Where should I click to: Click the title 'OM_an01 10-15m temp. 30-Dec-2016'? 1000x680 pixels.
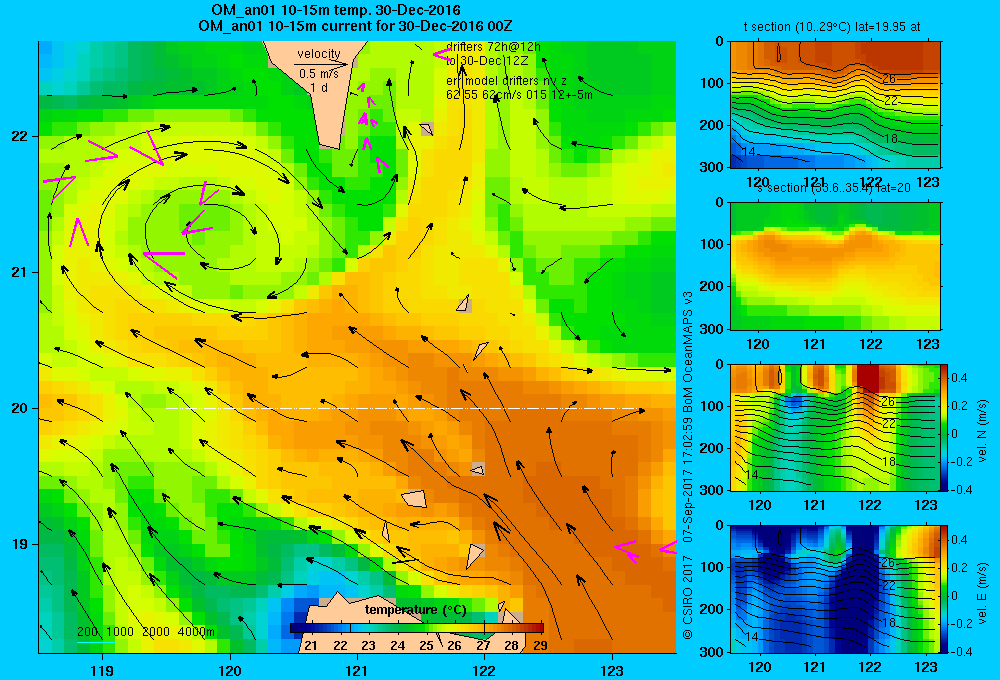click(x=336, y=10)
